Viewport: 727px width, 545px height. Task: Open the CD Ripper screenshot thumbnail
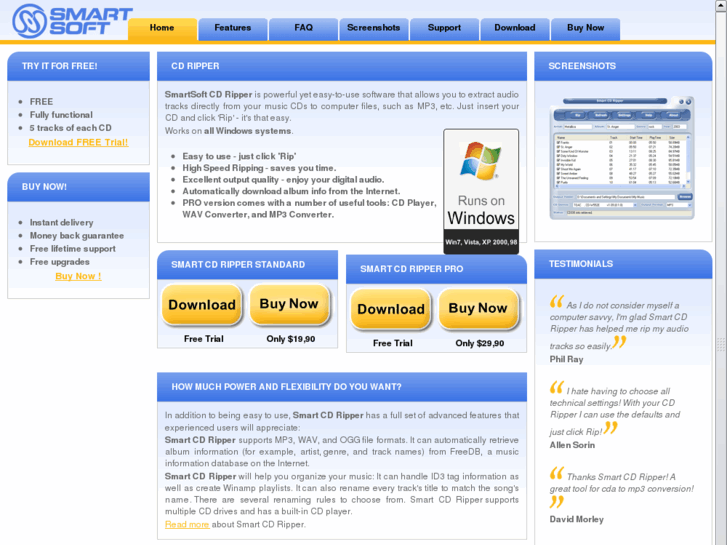tap(621, 158)
